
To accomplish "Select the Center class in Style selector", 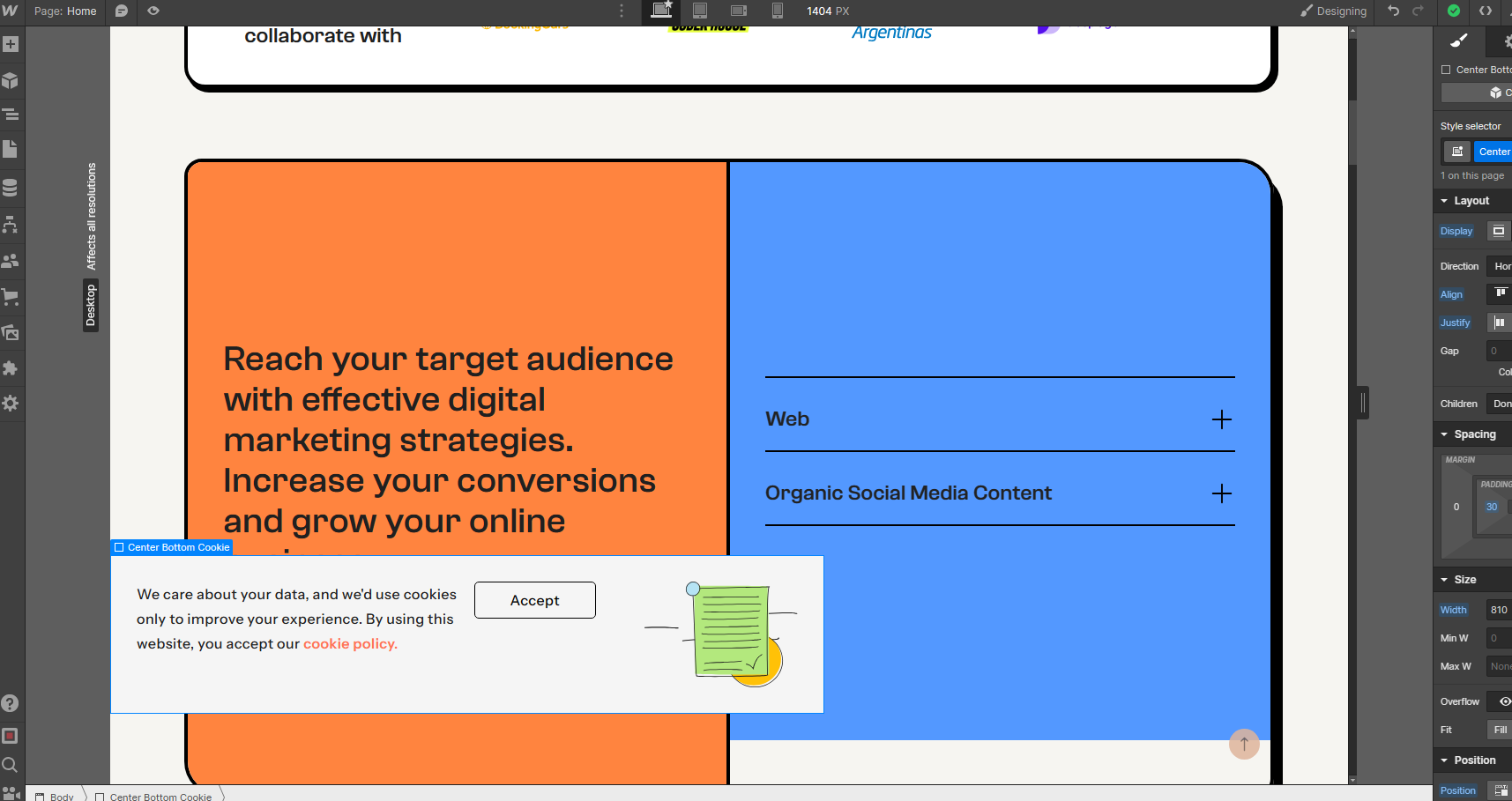I will pyautogui.click(x=1494, y=152).
